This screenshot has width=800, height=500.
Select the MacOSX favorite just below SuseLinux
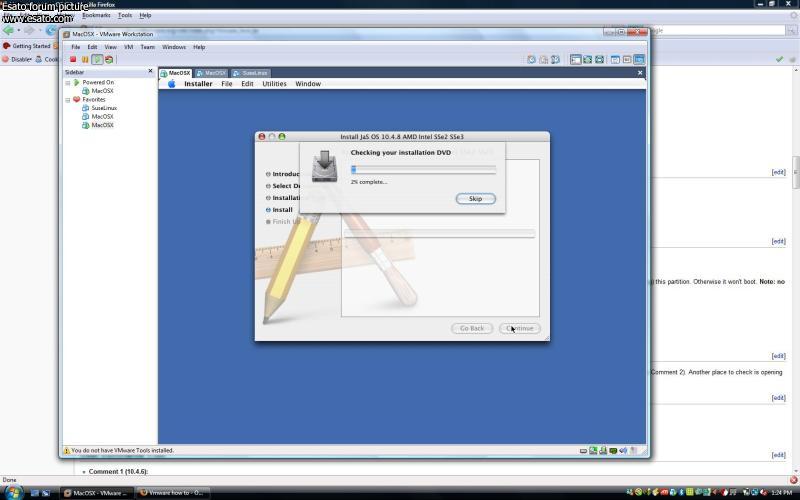click(x=102, y=116)
